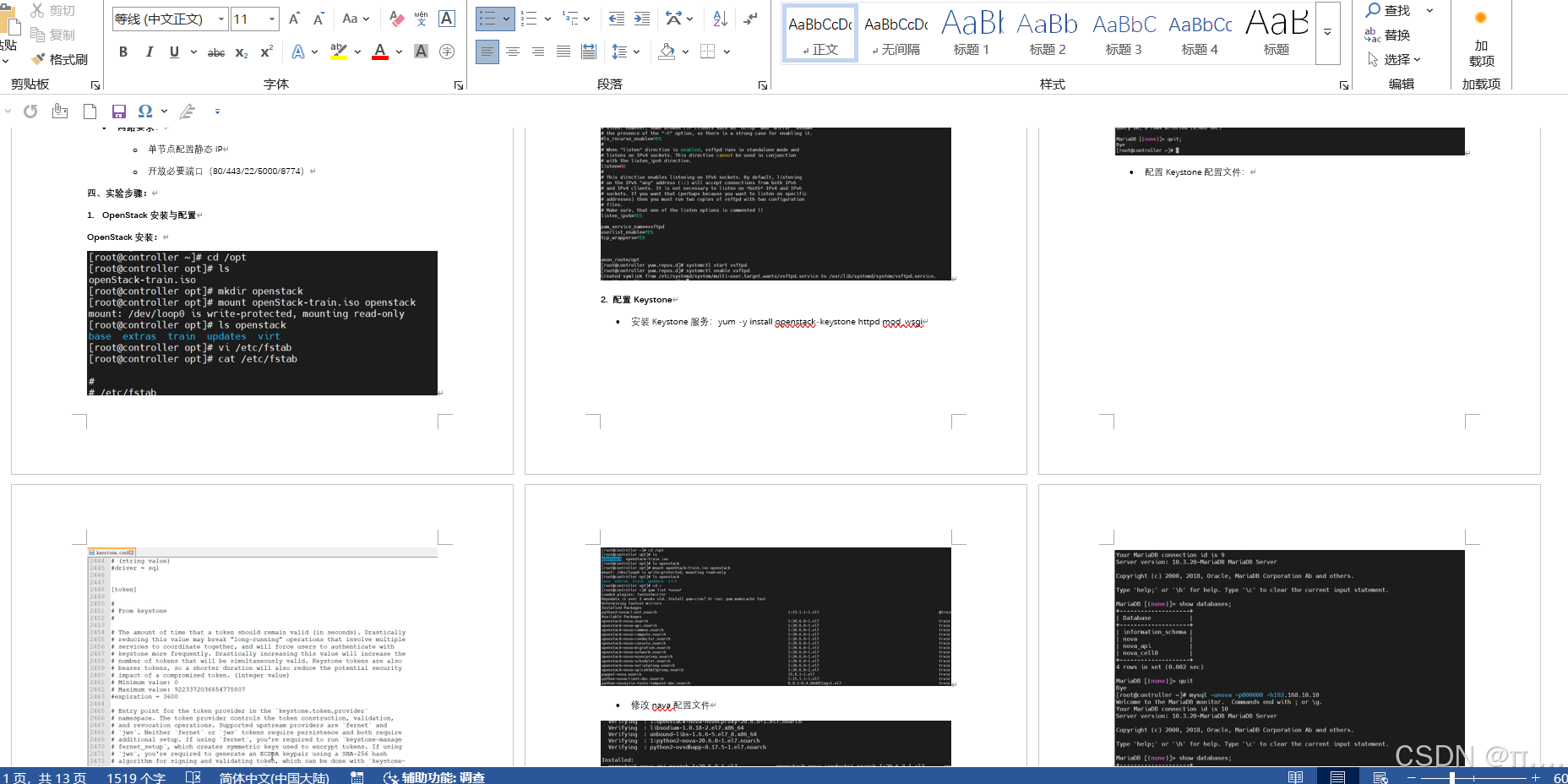Image resolution: width=1568 pixels, height=784 pixels.
Task: Open Paragraph dialog launcher in 段落 group
Action: [x=763, y=85]
